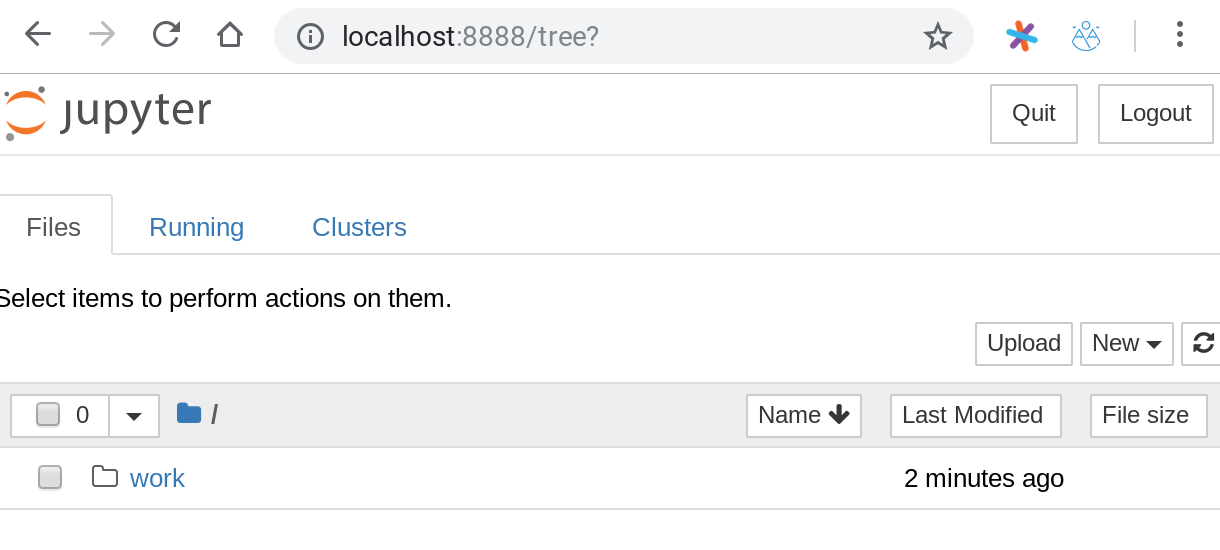Open the selection type dropdown arrow
1220x550 pixels.
click(x=134, y=415)
